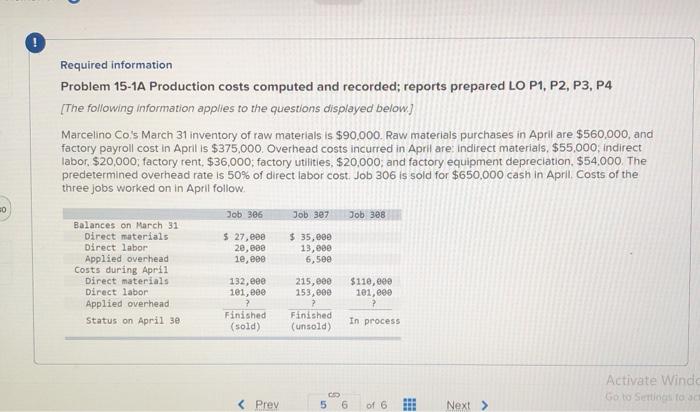
Task: Click the 'Finished (sold)' status cell
Action: [245, 320]
